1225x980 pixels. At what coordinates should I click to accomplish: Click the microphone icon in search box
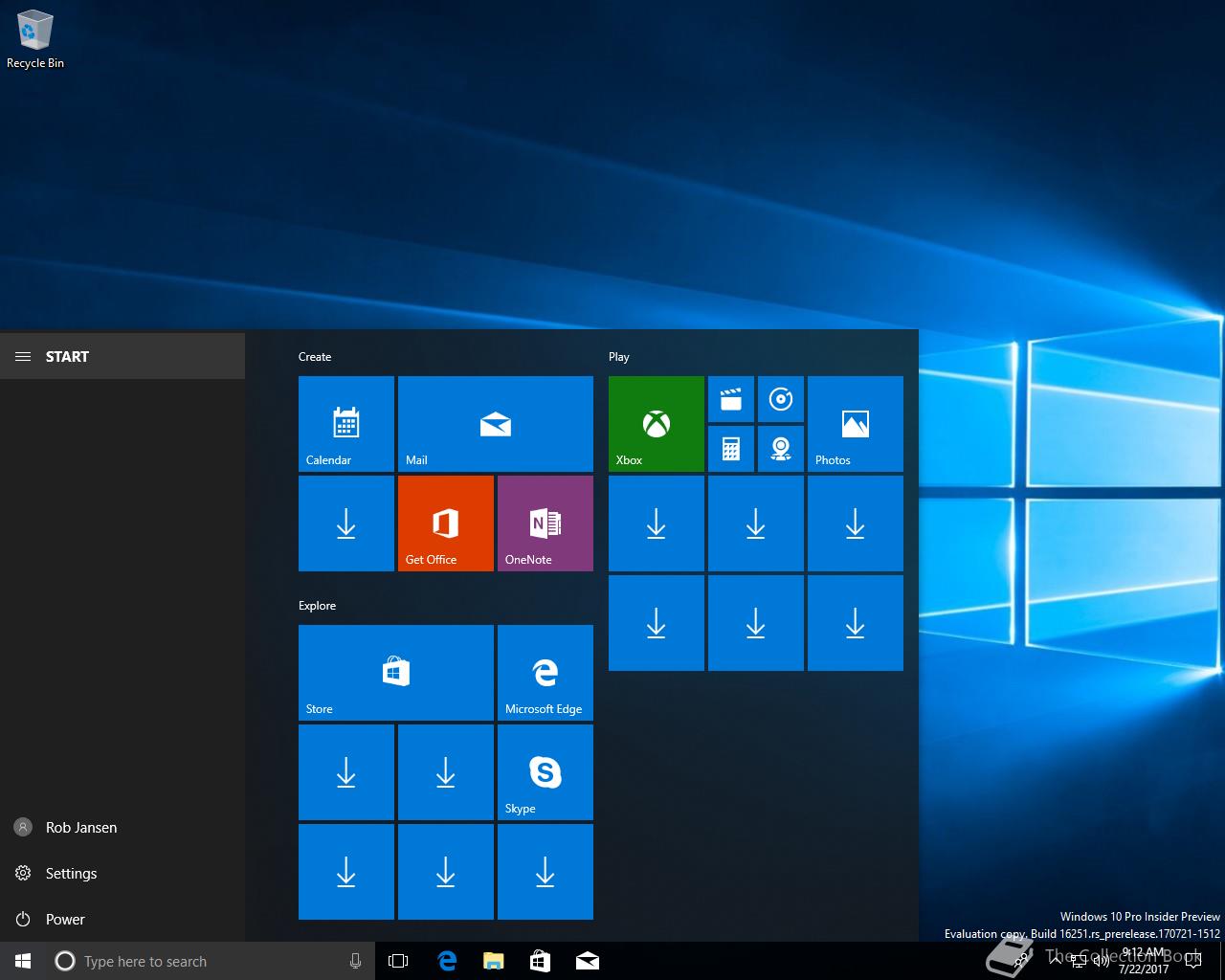356,961
